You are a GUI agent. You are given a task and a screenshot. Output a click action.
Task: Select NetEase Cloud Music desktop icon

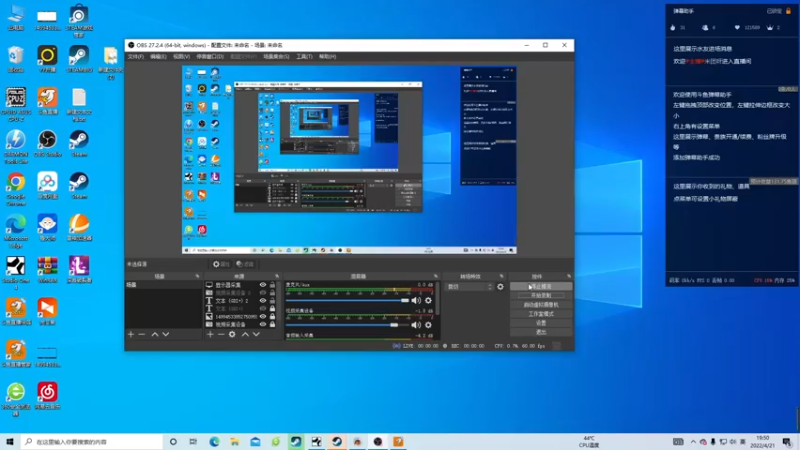coord(47,396)
